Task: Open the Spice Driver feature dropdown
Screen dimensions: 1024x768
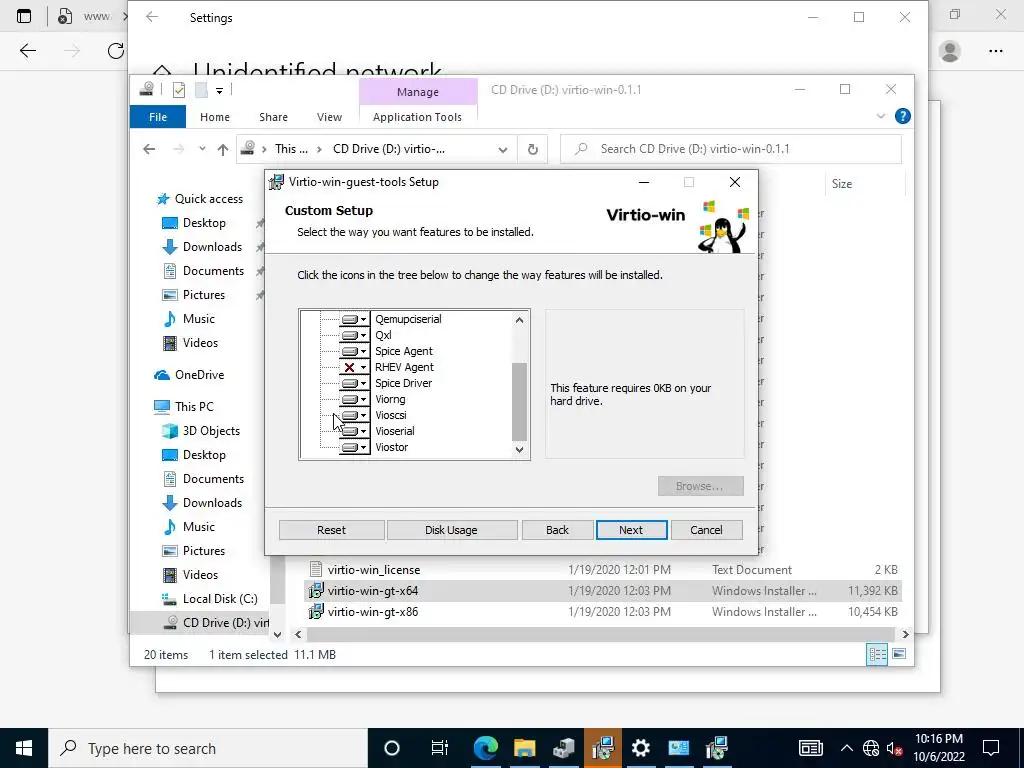Action: [354, 383]
